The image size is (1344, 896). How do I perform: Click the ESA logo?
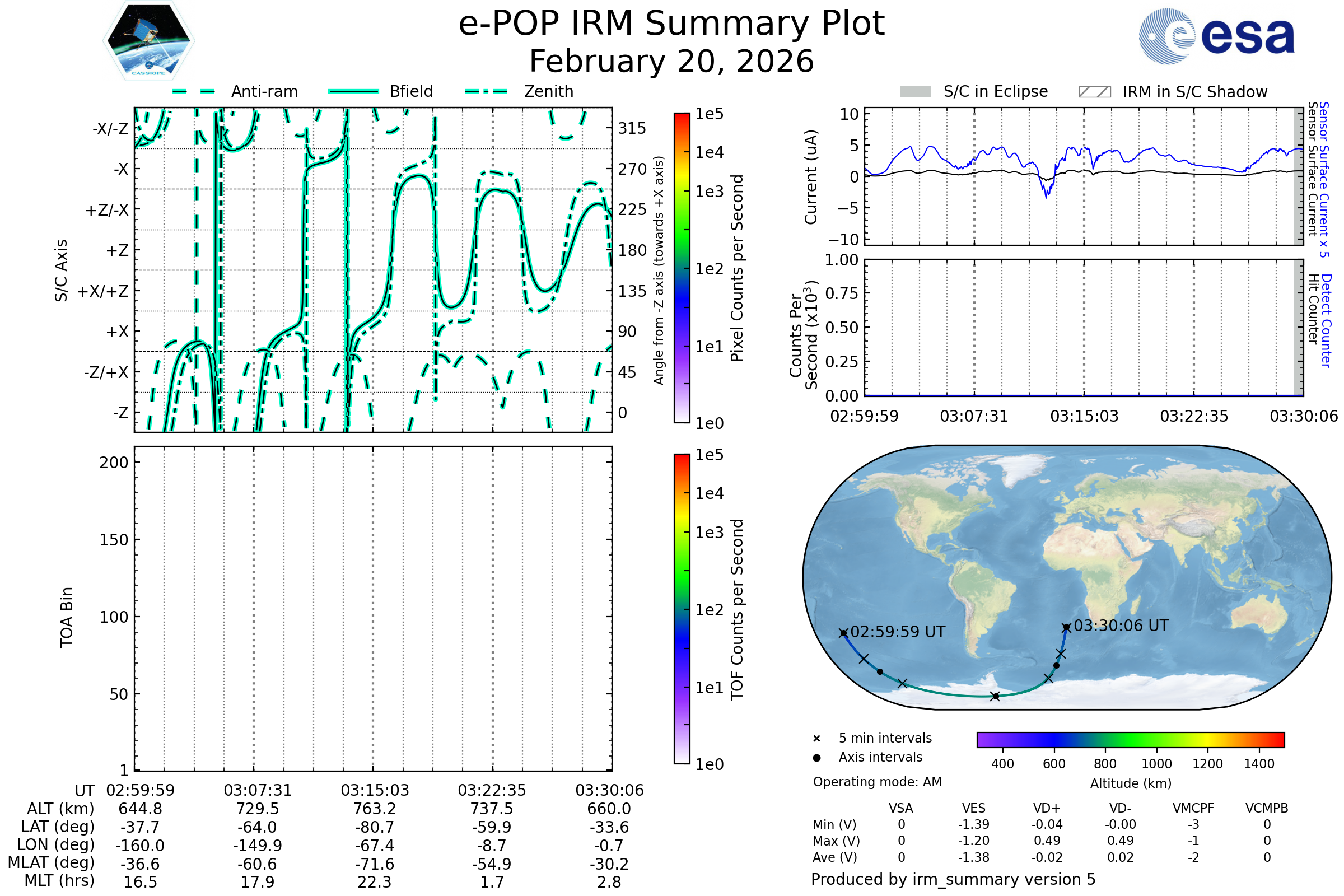[x=1216, y=36]
